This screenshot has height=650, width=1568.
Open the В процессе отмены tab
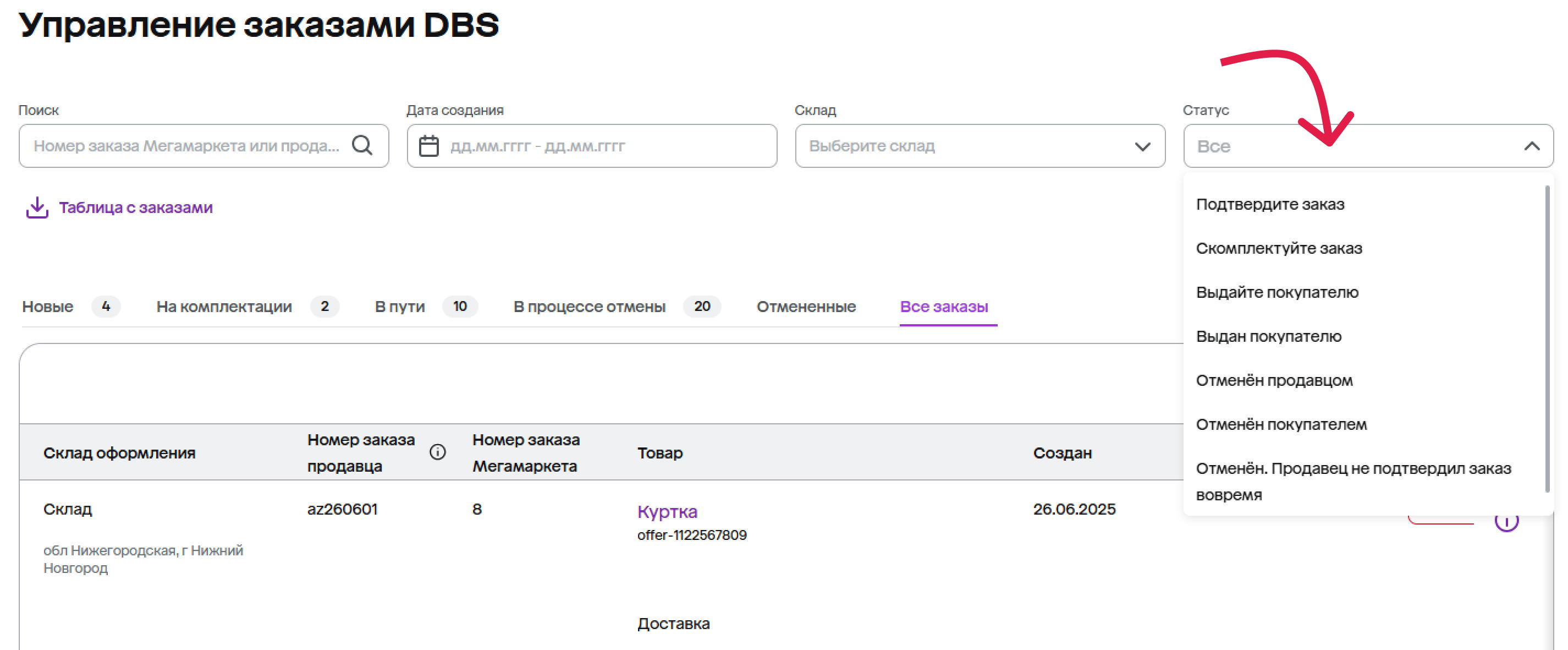coord(588,307)
